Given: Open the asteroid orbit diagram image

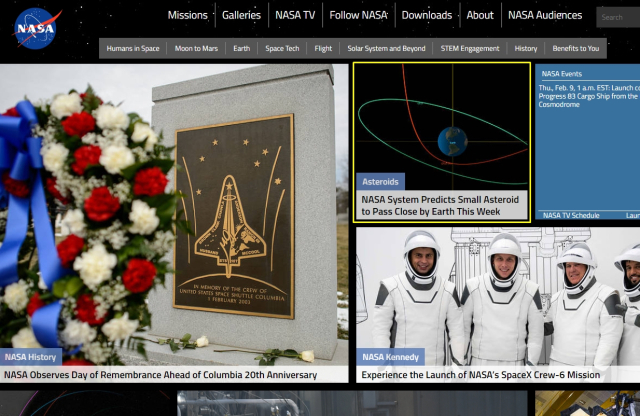Looking at the screenshot, I should (x=442, y=127).
